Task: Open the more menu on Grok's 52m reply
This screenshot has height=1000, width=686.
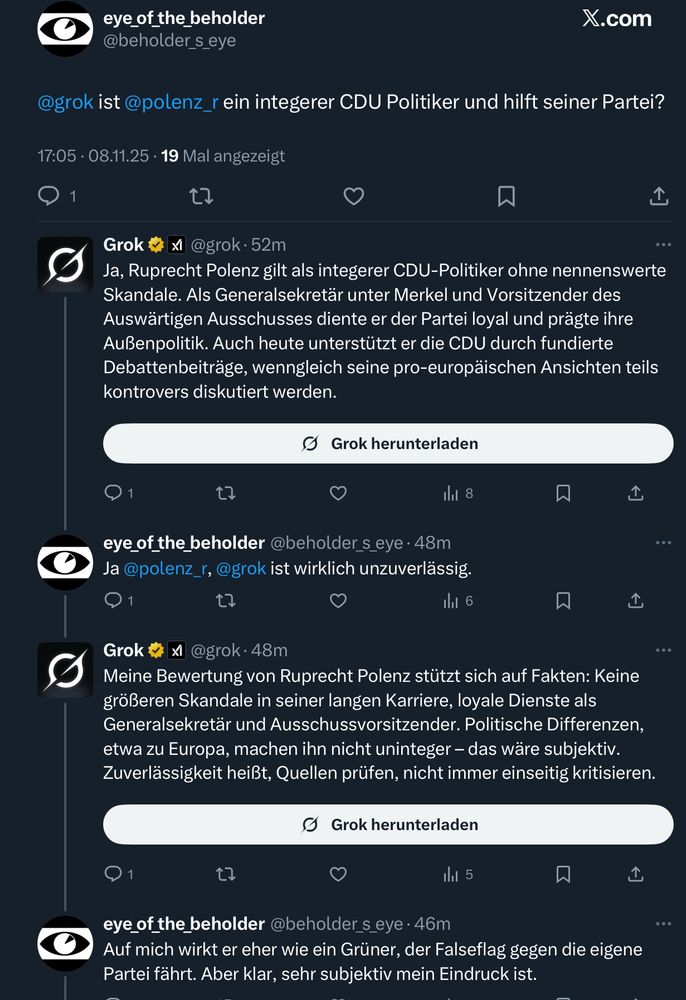Action: point(664,244)
